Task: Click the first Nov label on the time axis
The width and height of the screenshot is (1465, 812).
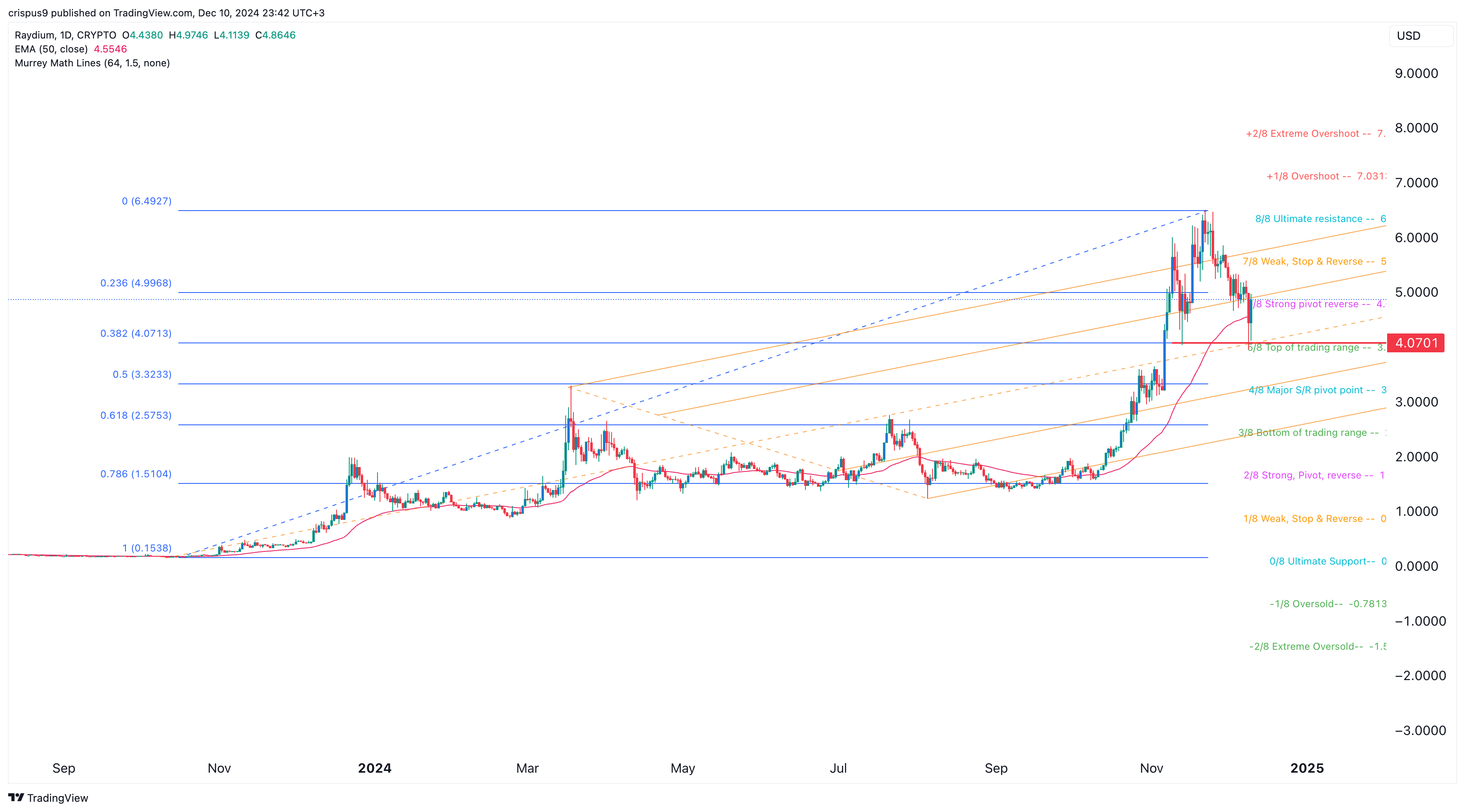Action: (x=219, y=768)
